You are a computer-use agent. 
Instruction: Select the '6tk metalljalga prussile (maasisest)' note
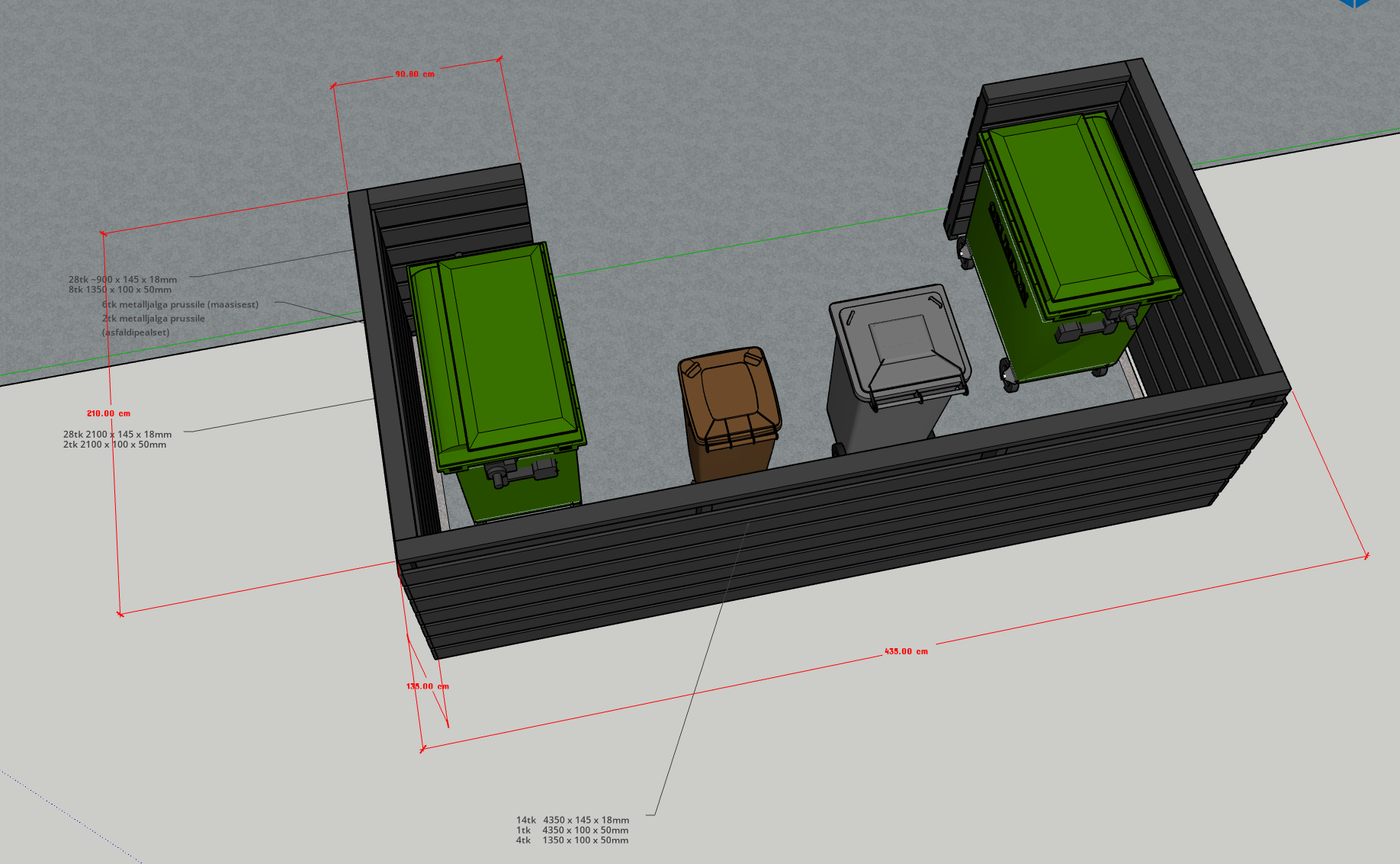(x=180, y=304)
